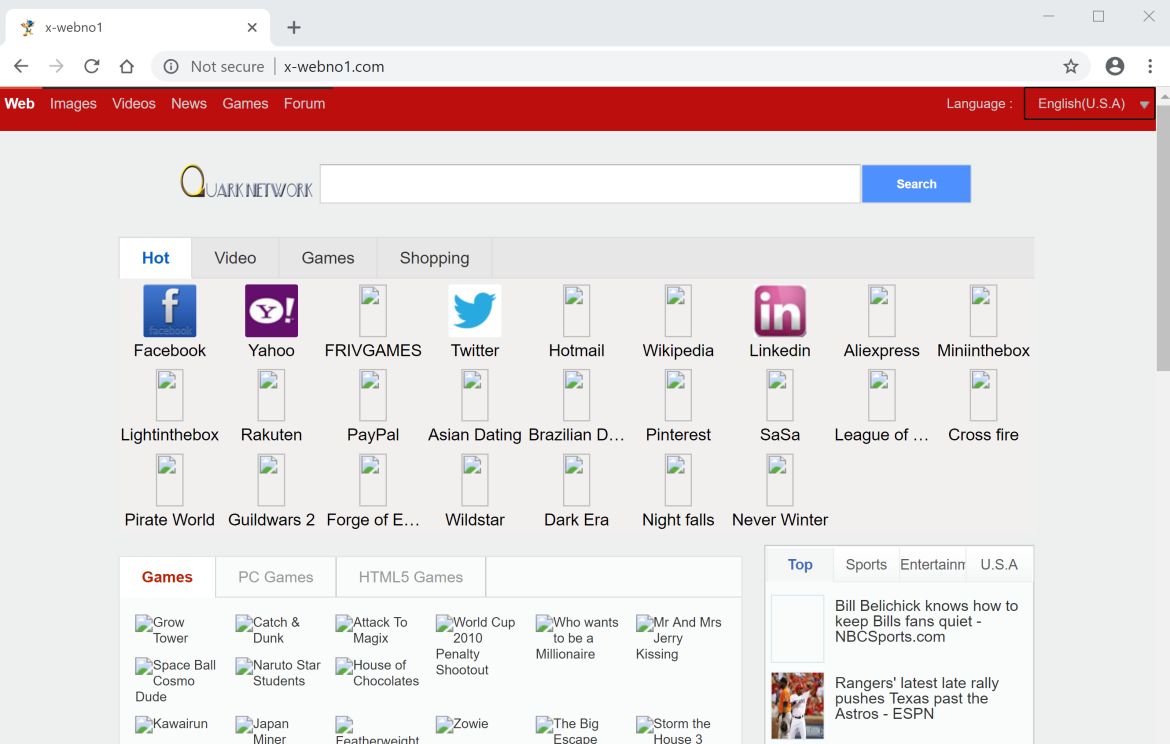Switch to the Shopping tab
The width and height of the screenshot is (1170, 744).
click(434, 258)
